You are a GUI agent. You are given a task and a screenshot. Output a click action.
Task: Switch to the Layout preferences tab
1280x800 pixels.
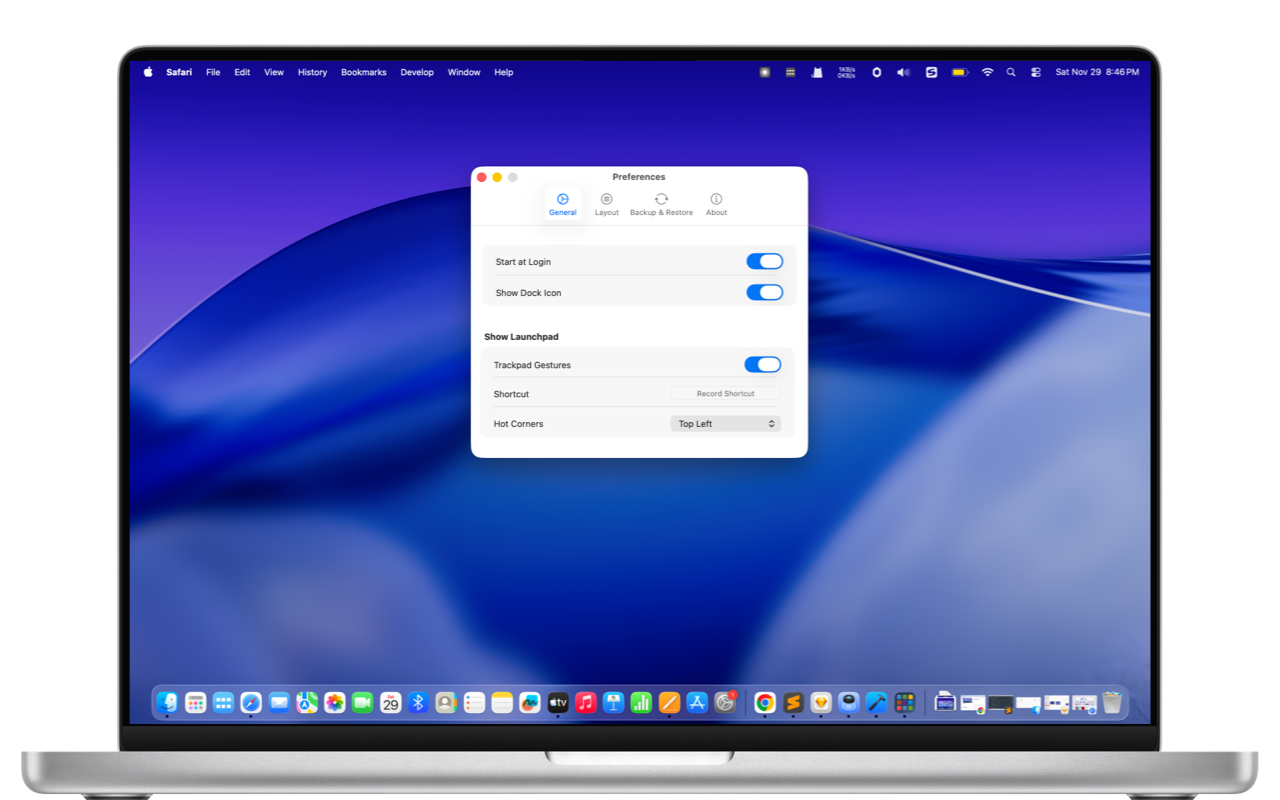[606, 204]
